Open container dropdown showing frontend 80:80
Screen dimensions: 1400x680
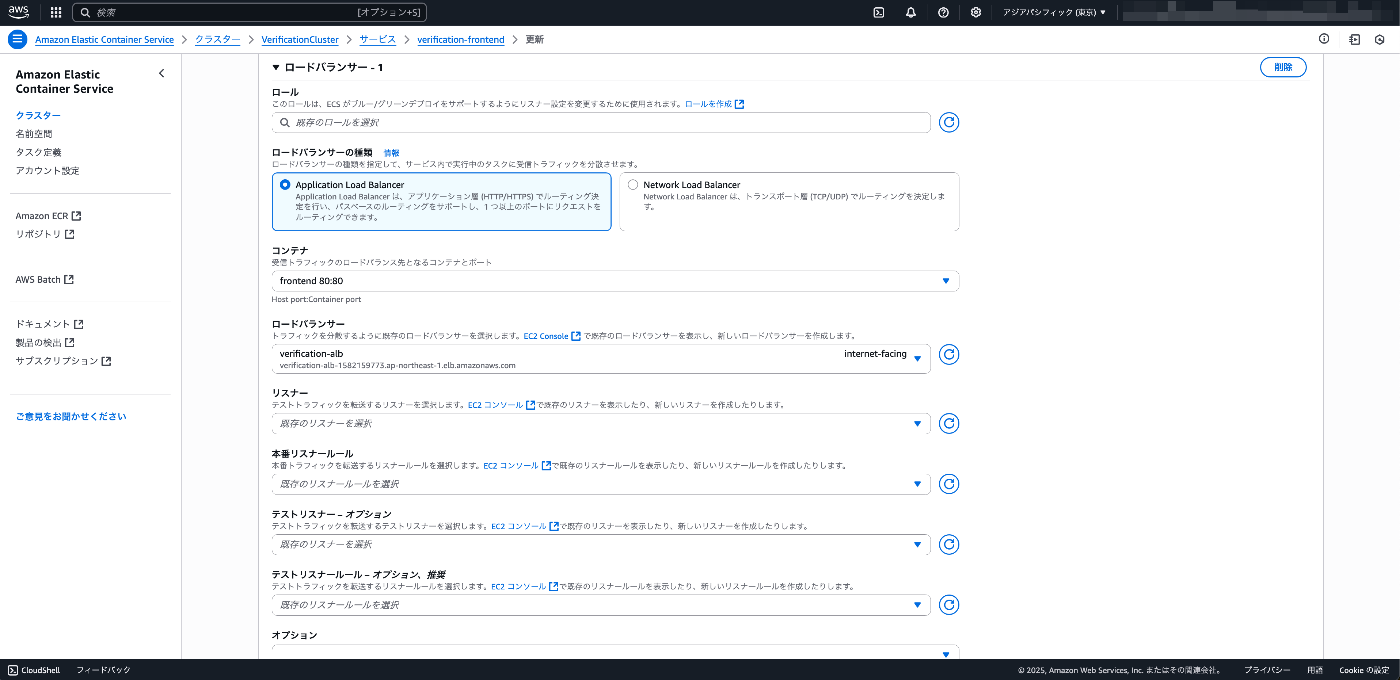[x=615, y=281]
